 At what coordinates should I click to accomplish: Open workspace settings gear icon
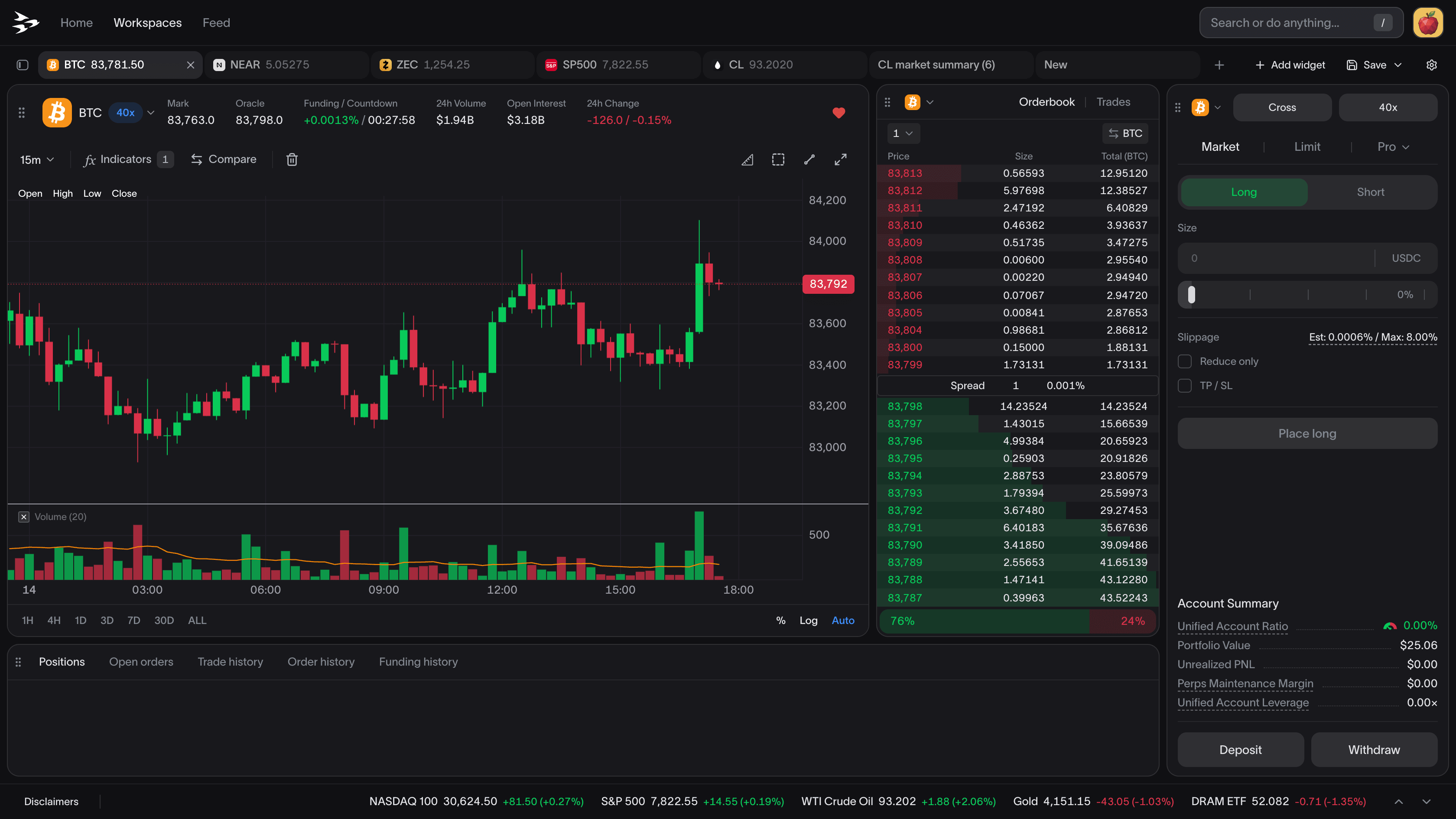(x=1431, y=65)
